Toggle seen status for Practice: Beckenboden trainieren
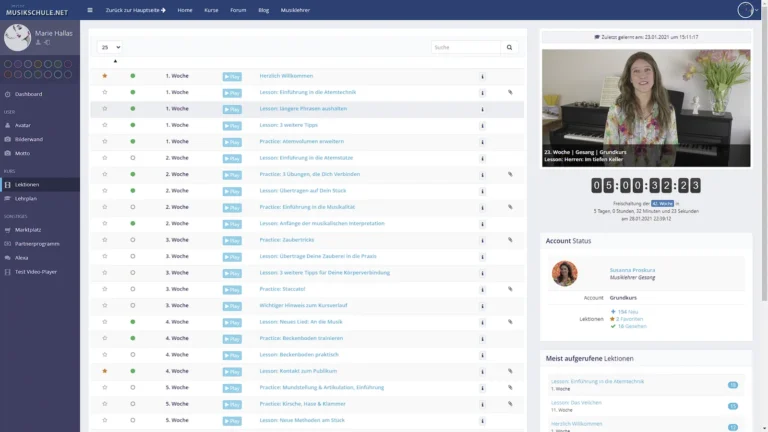768x432 pixels. point(133,338)
